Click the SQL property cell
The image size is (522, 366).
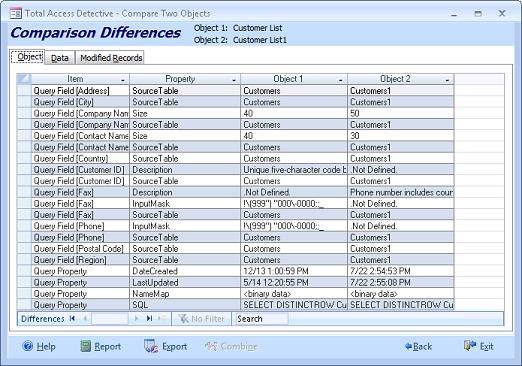click(x=185, y=305)
